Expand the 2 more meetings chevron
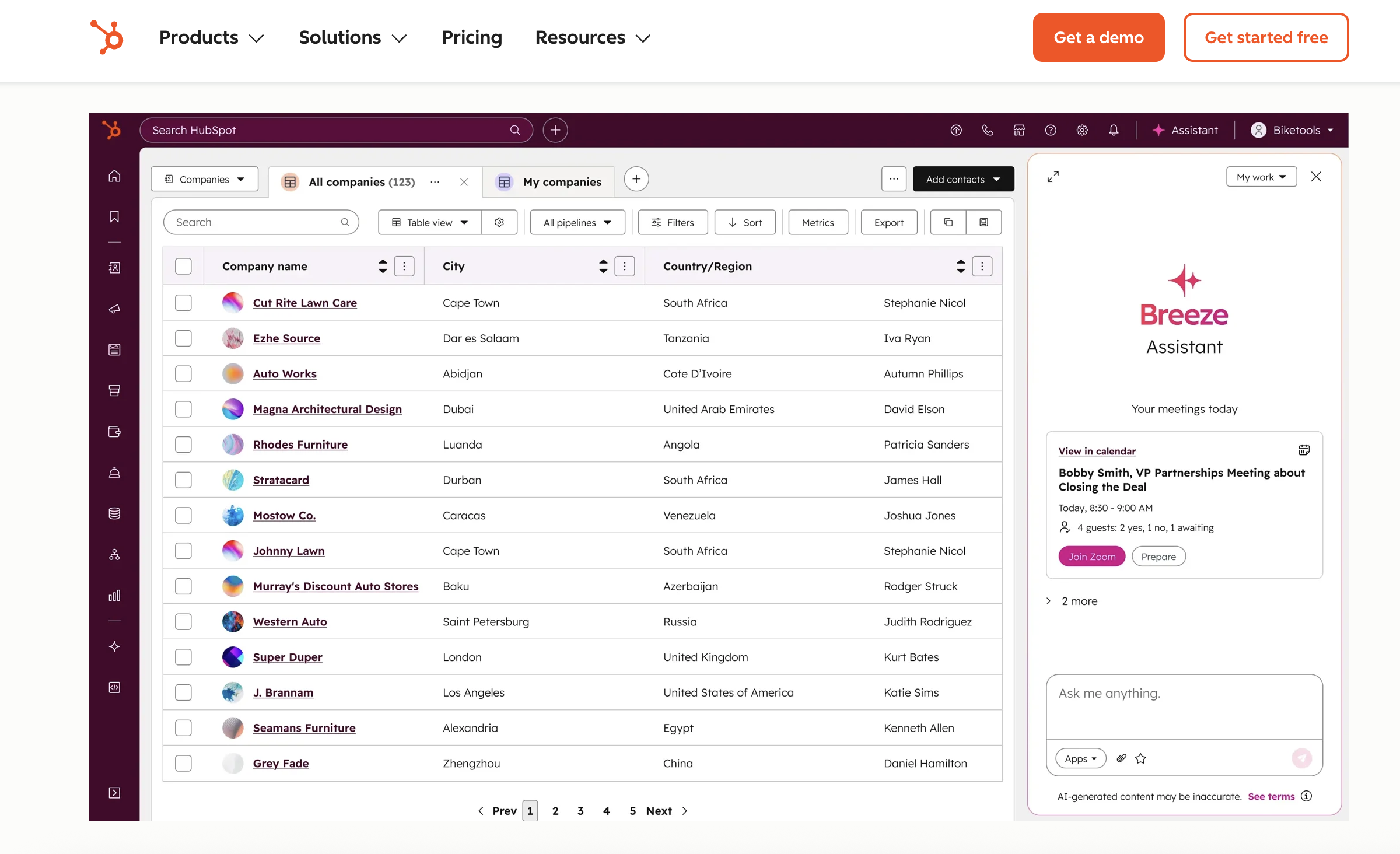The width and height of the screenshot is (1400, 854). [1049, 601]
